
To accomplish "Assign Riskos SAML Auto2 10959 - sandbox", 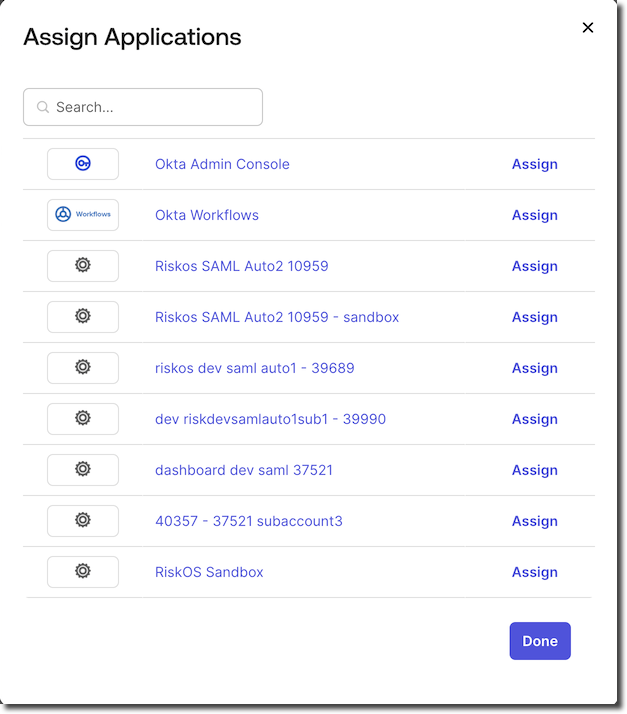I will (x=535, y=317).
